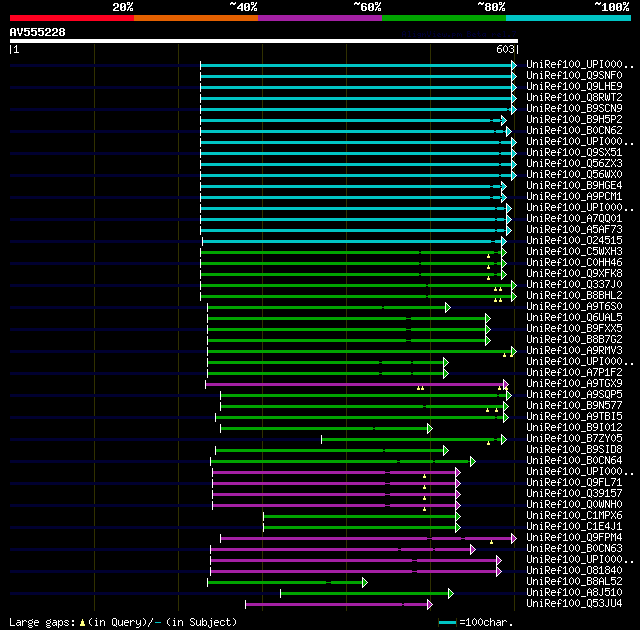Screen dimensions: 640x630
Task: Open hit UniRef100_Q8RWT2
Action: 574,98
